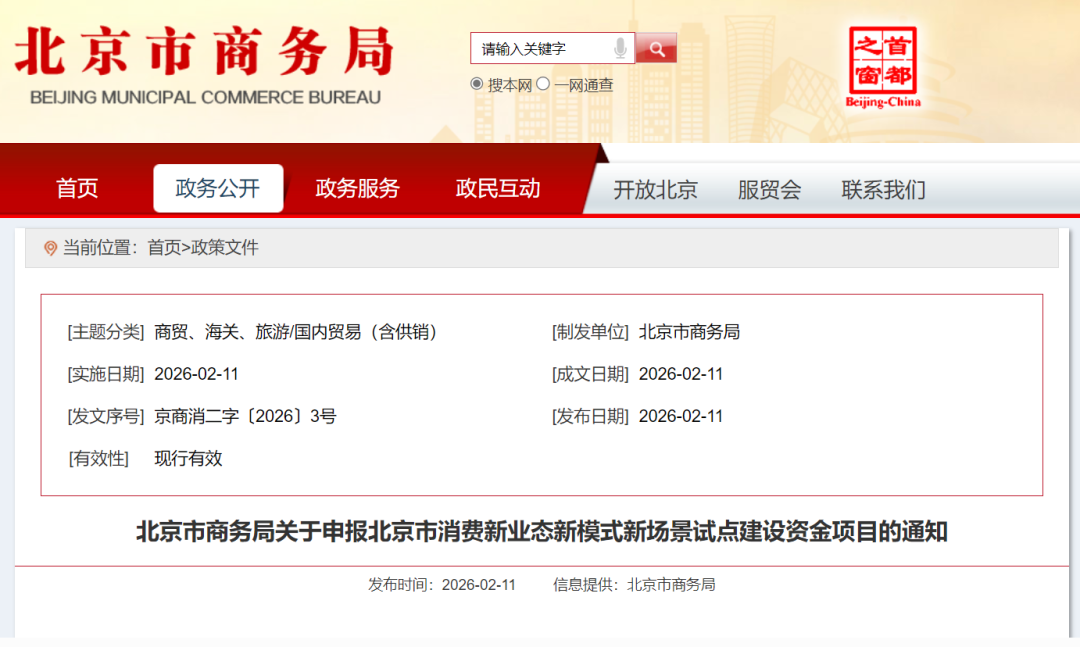Open the 服贸会 section

pos(768,190)
